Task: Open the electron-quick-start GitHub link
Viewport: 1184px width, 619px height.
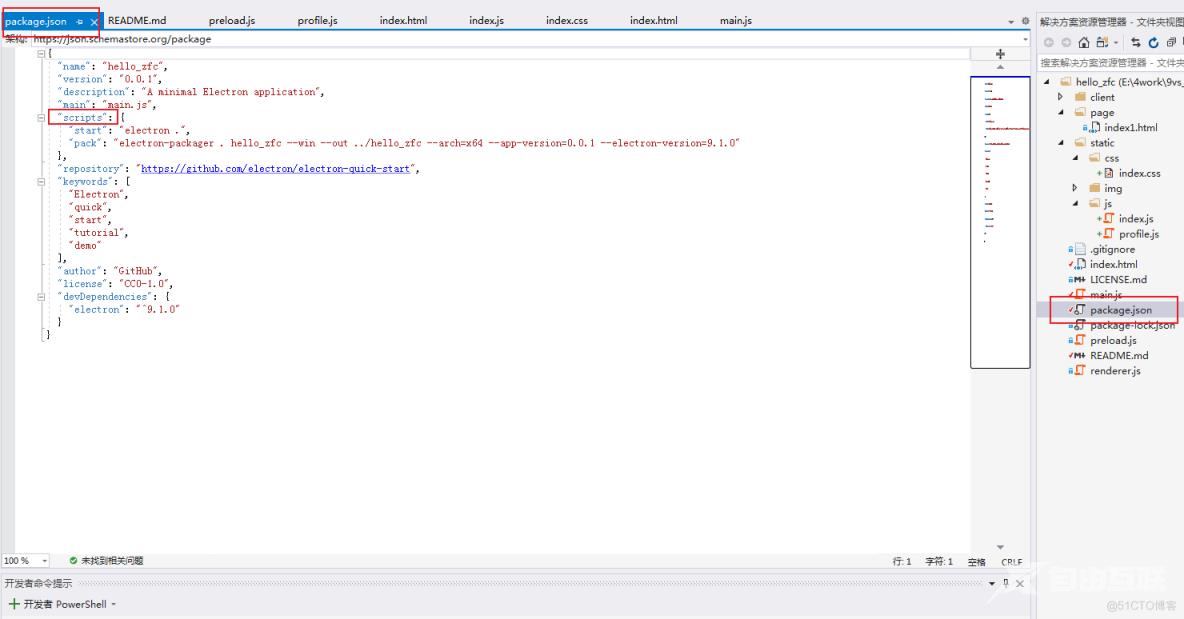Action: click(x=275, y=169)
